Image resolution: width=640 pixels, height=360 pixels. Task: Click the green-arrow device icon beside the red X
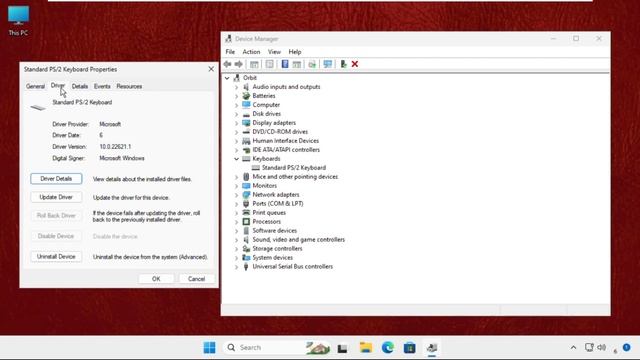point(343,64)
